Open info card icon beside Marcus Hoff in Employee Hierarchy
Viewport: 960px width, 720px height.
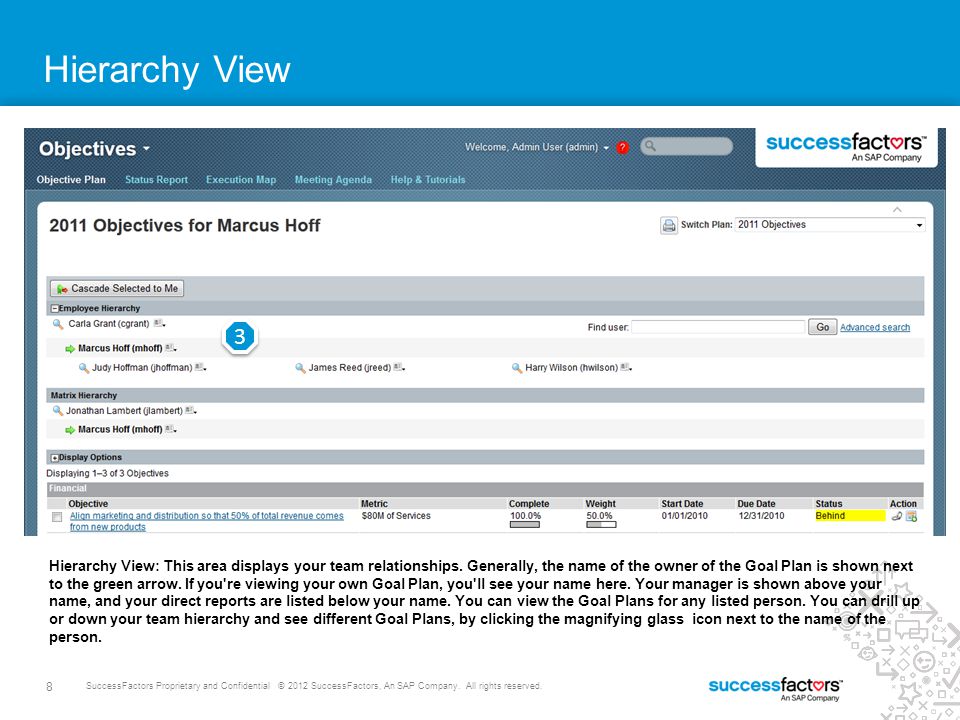[x=171, y=348]
